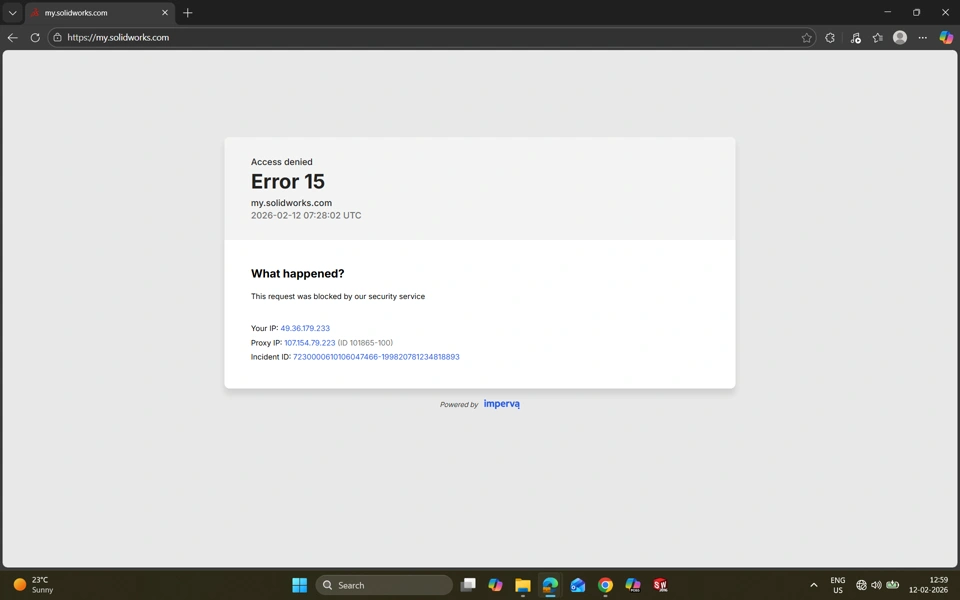
Task: Click the (ID 101865-100) proxy text
Action: pyautogui.click(x=366, y=343)
